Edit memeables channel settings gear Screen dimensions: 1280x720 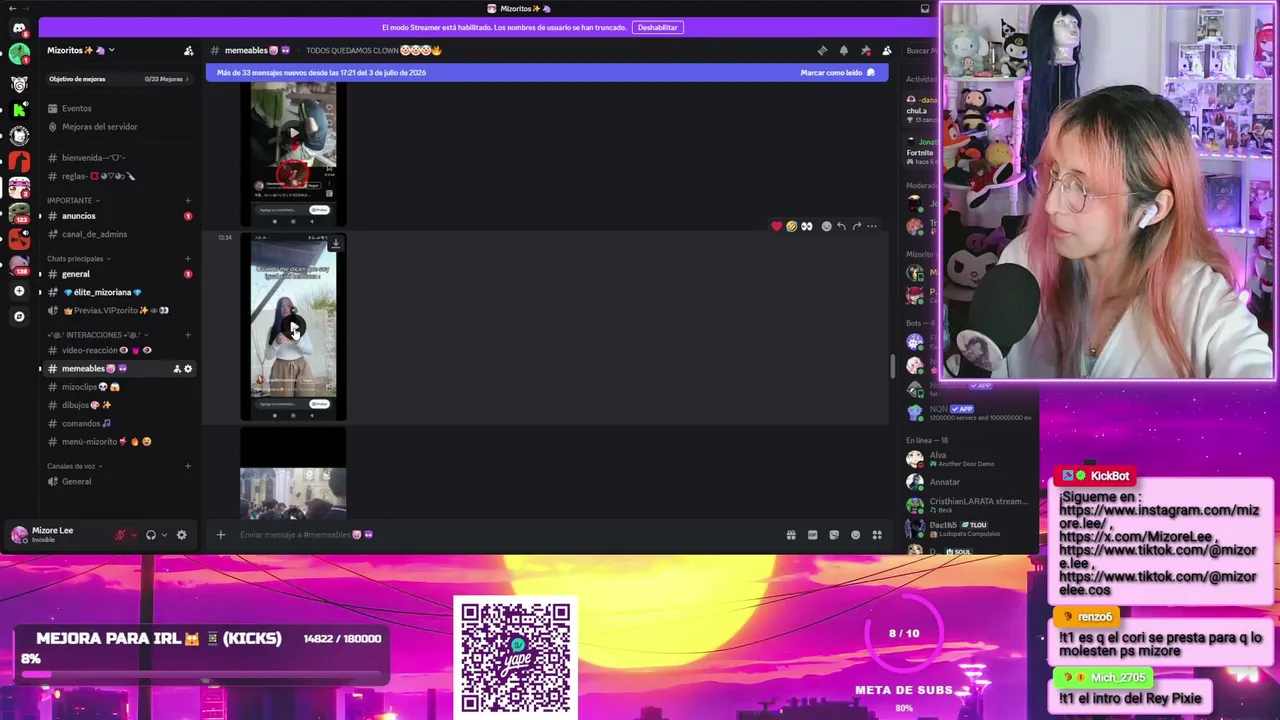click(x=188, y=369)
